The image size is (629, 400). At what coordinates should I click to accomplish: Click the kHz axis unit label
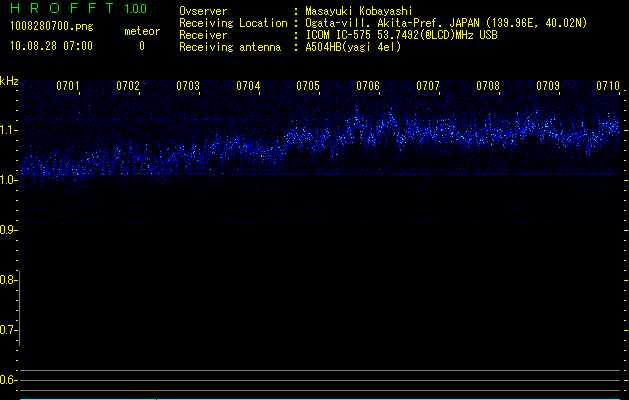[9, 80]
